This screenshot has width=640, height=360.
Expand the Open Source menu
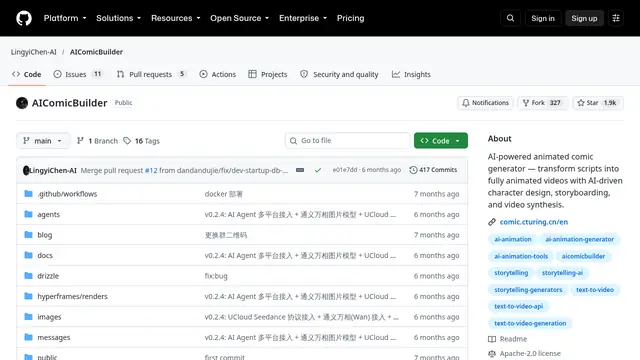tap(240, 18)
